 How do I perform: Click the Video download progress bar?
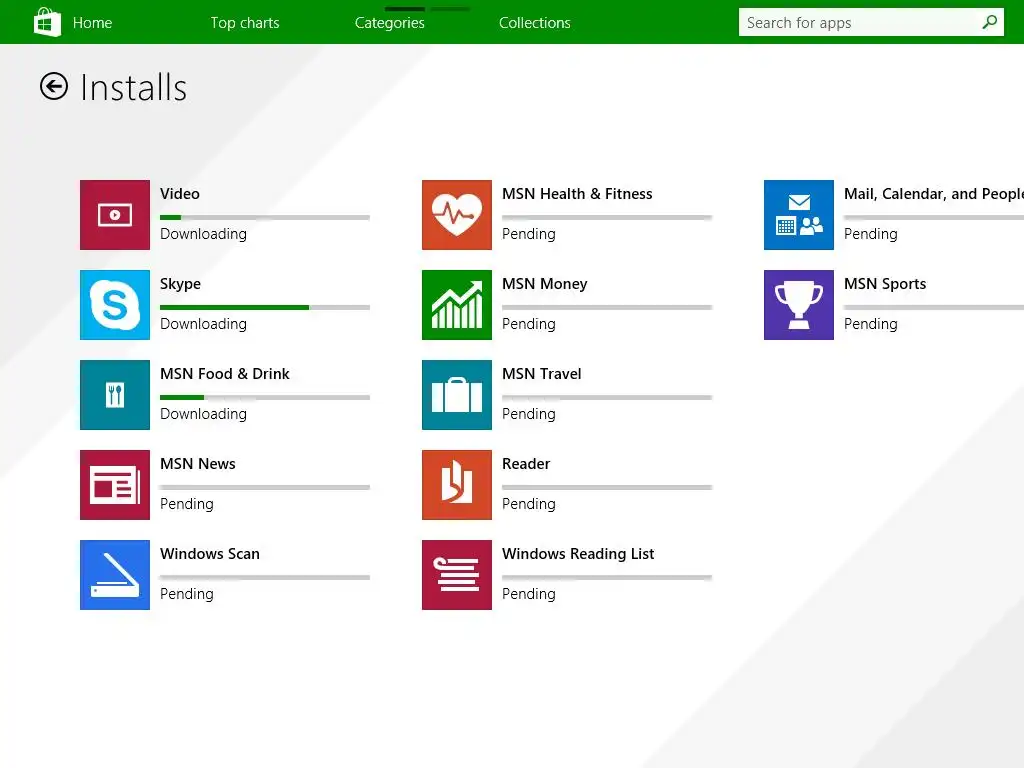click(265, 217)
